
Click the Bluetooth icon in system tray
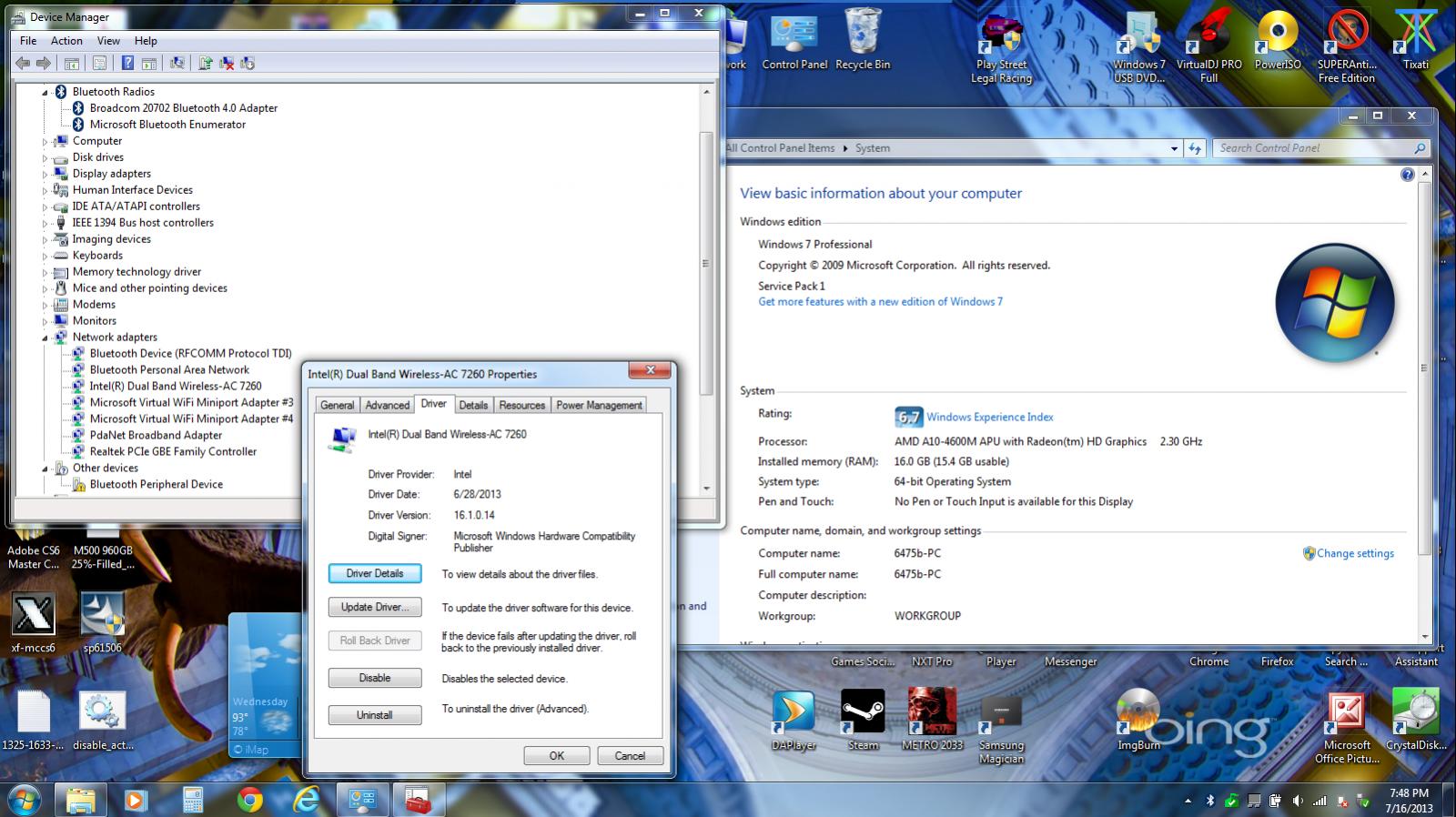pyautogui.click(x=1209, y=801)
